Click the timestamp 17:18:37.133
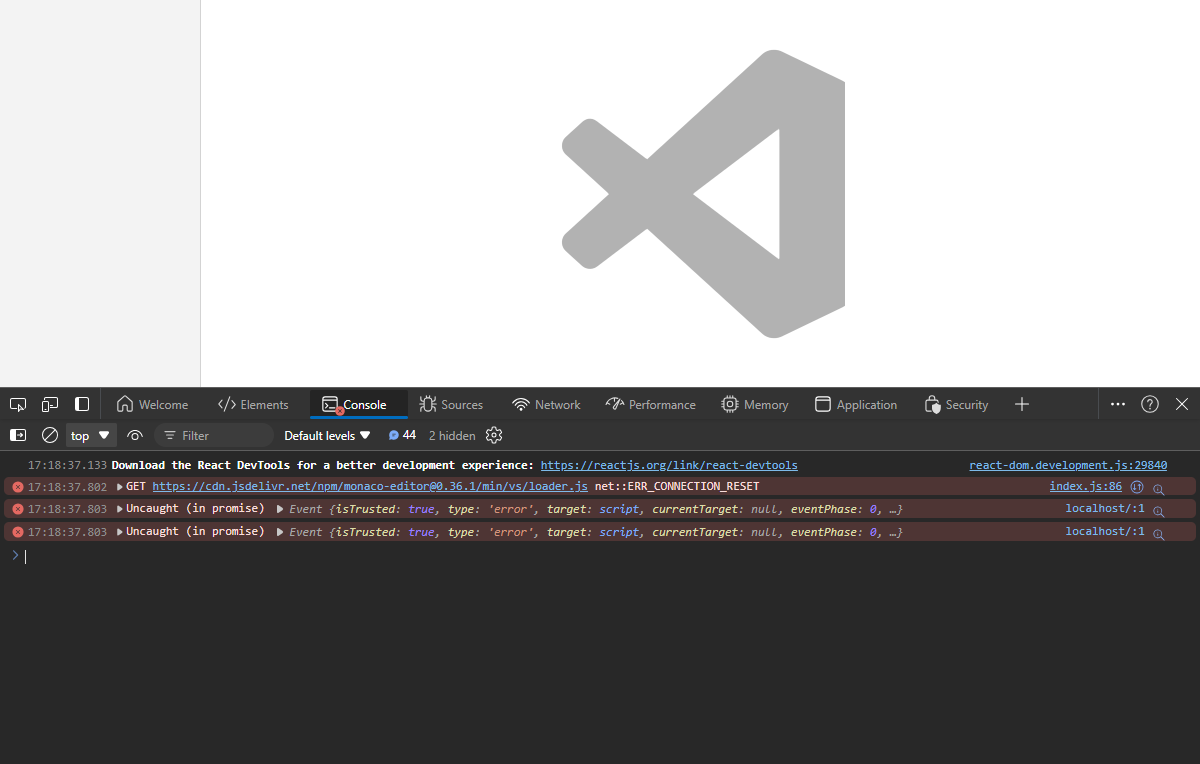This screenshot has width=1200, height=764. pos(67,465)
